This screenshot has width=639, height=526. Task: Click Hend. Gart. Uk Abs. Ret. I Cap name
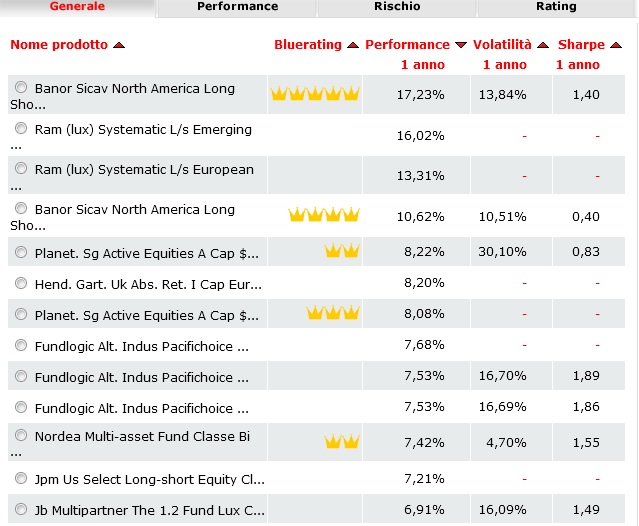pos(148,284)
